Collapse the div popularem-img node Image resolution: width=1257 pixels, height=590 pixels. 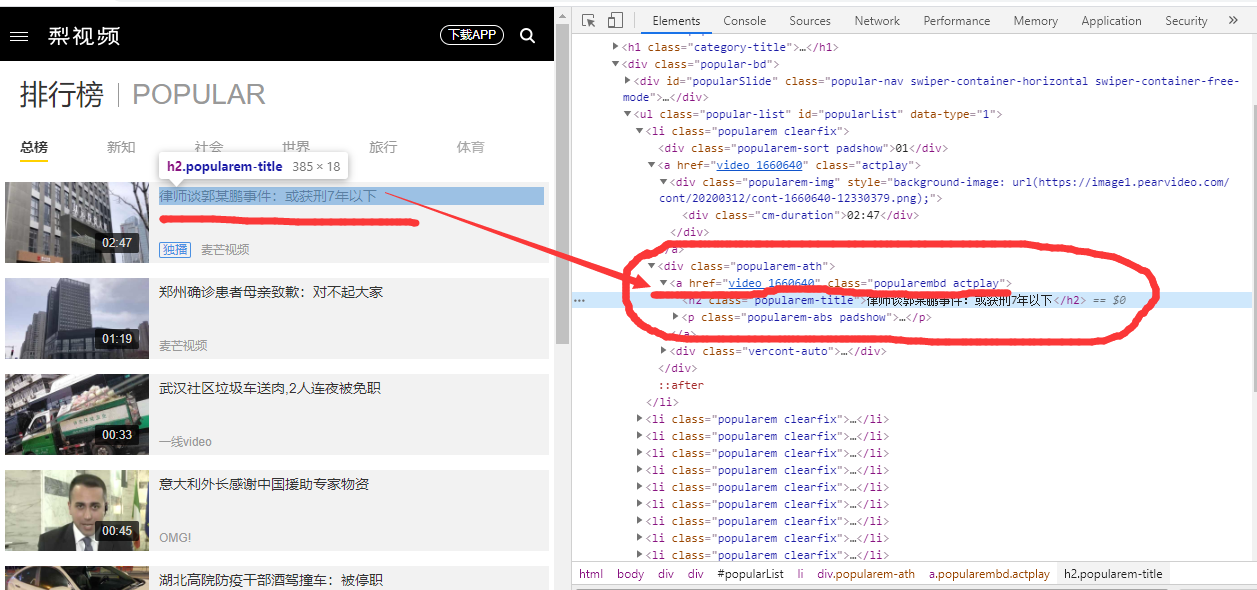664,182
